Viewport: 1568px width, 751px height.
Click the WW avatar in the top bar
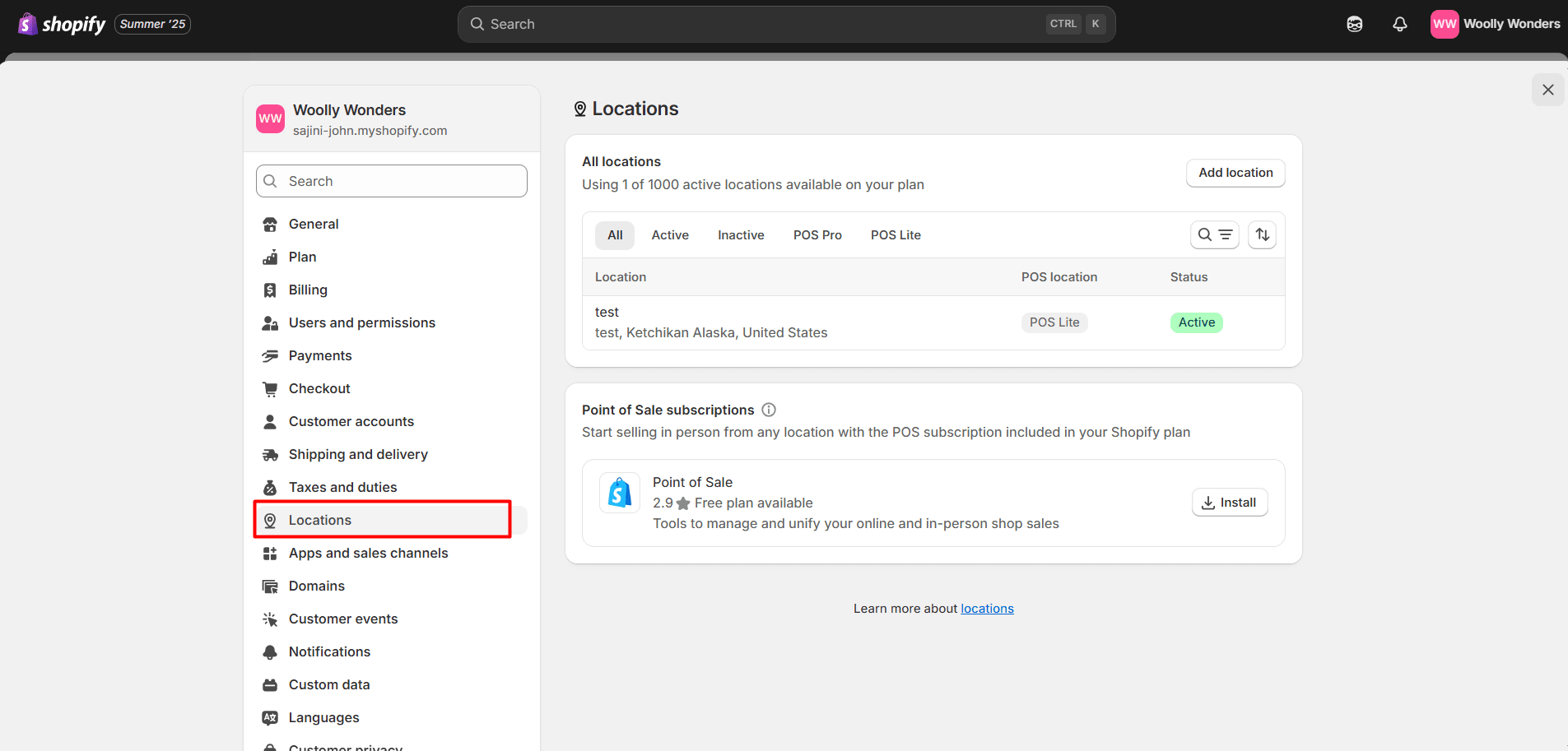[1445, 24]
